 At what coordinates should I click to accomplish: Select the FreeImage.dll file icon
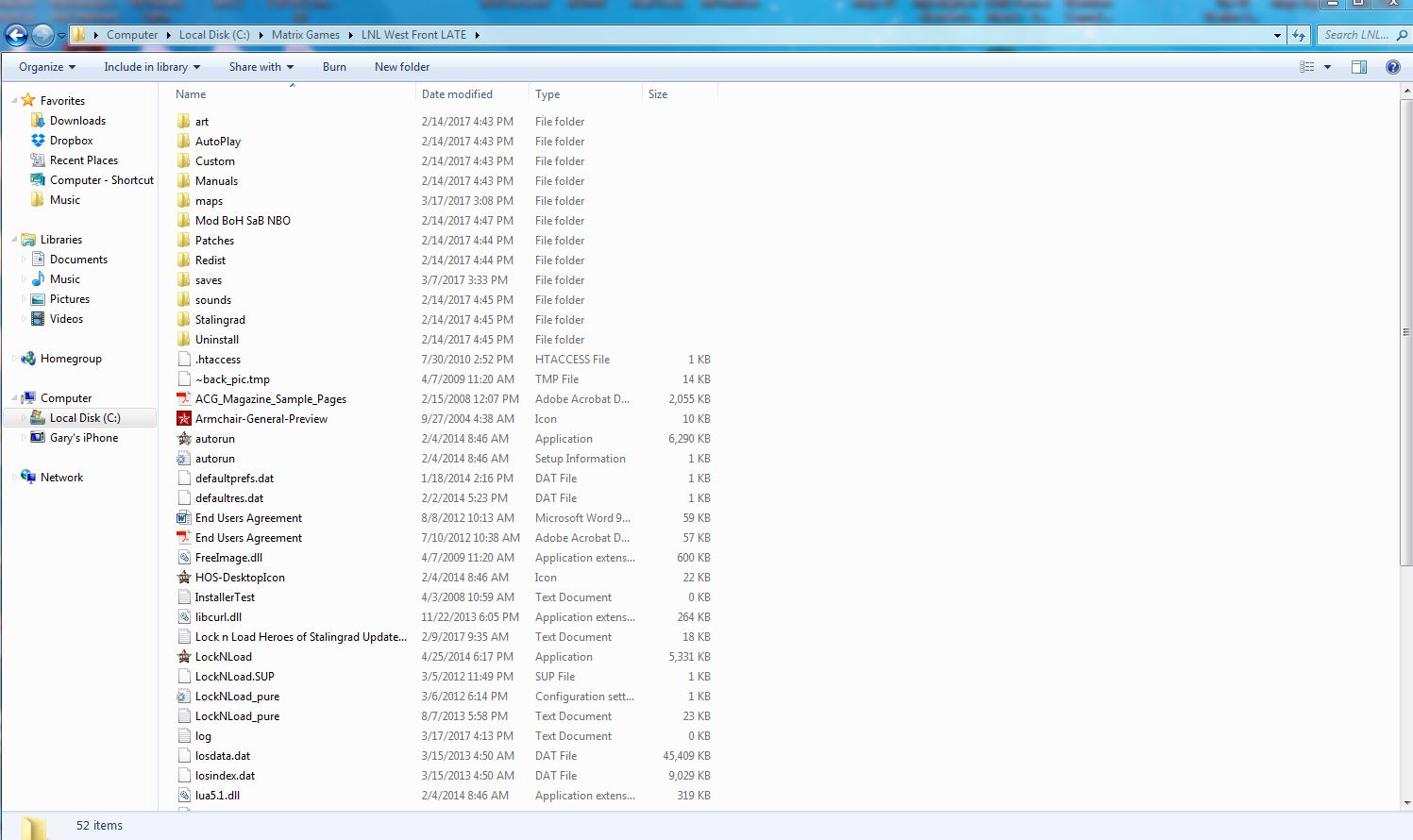(x=184, y=558)
